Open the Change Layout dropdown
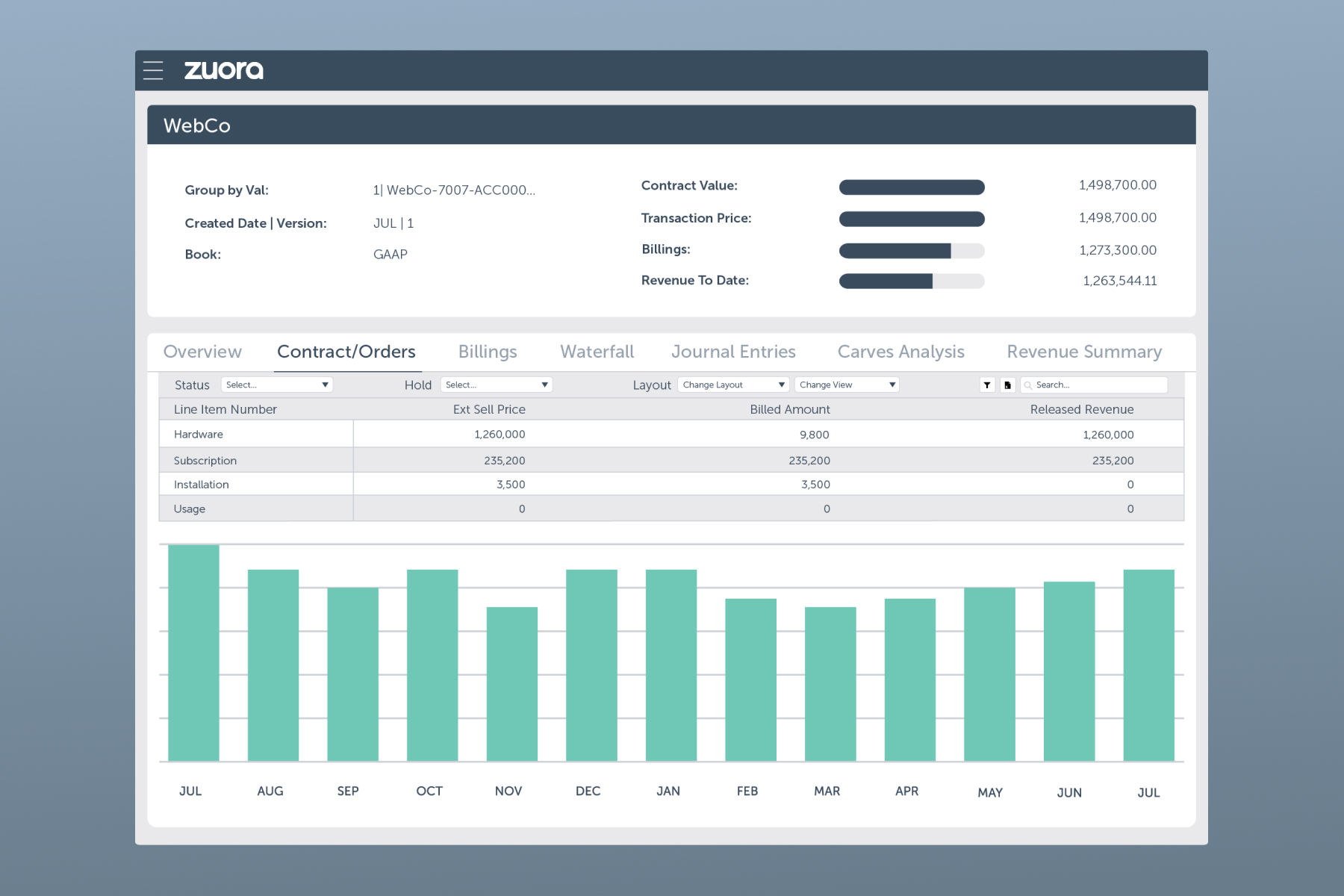This screenshot has height=896, width=1344. [x=733, y=385]
